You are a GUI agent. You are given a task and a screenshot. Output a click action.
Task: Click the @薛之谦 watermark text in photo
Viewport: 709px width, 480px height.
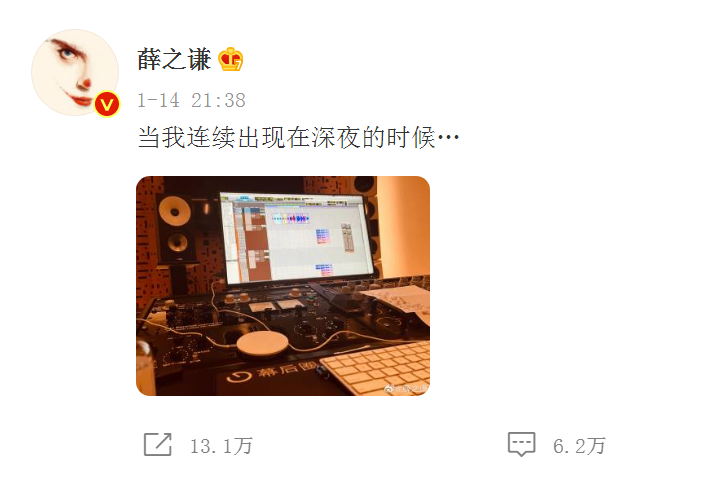tap(411, 388)
